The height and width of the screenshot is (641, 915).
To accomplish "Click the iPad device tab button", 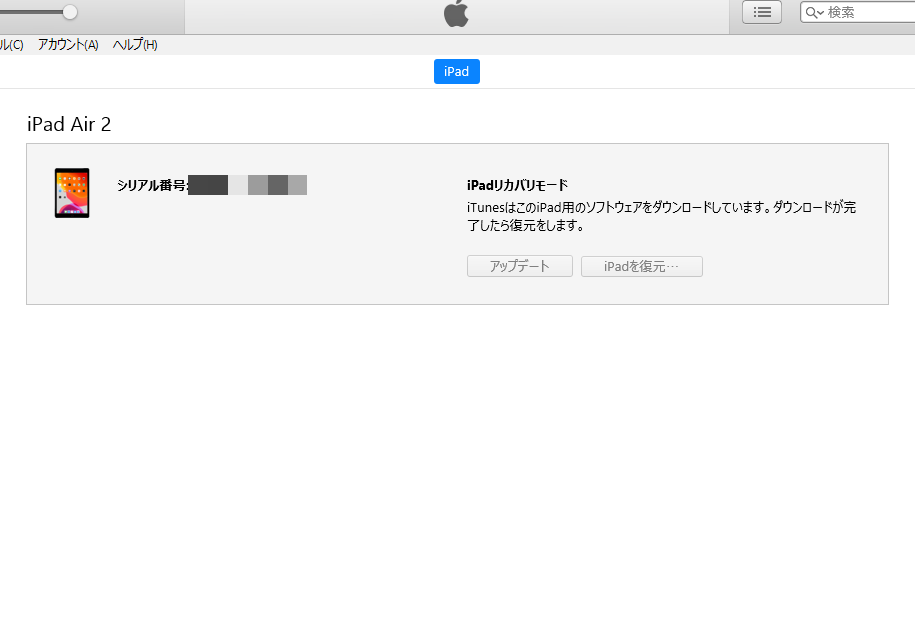I will pyautogui.click(x=456, y=71).
